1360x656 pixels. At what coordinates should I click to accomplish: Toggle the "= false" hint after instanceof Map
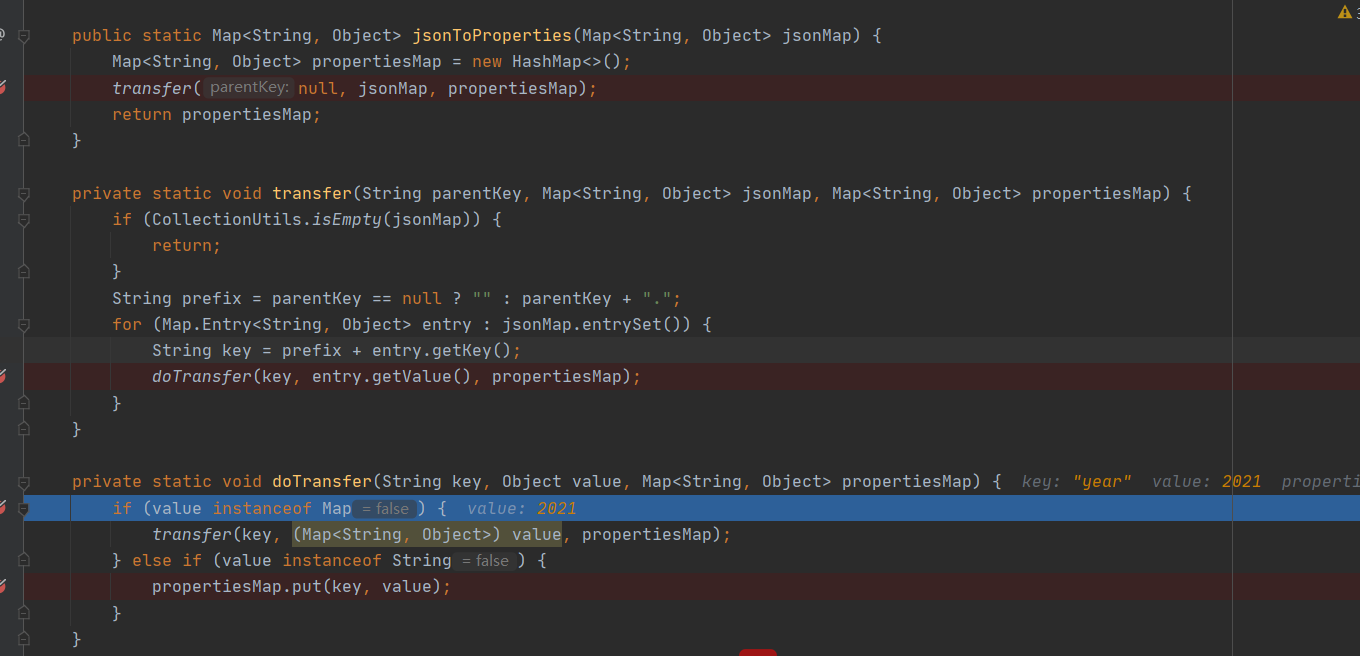387,508
